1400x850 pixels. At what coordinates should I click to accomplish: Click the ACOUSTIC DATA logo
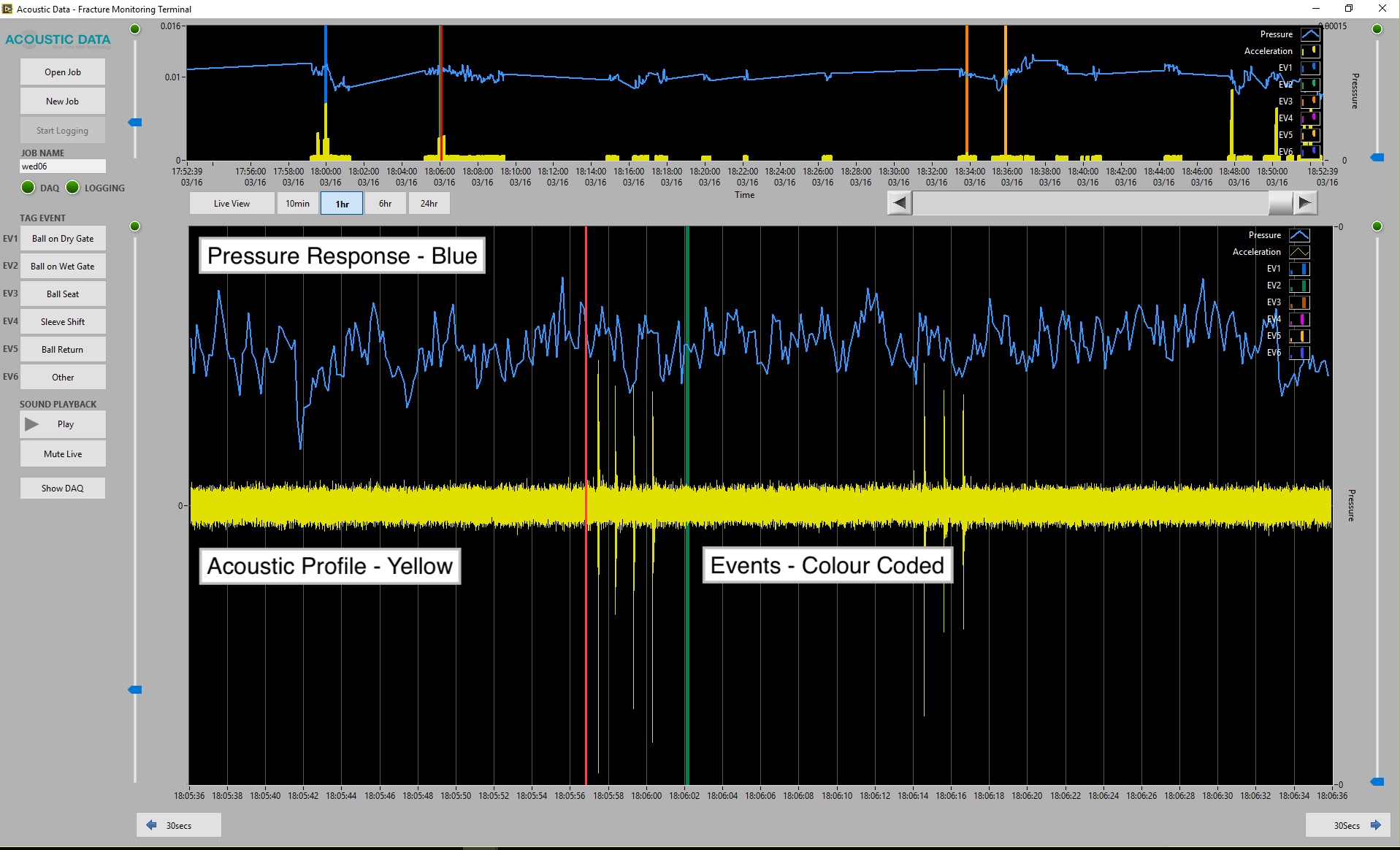coord(58,39)
